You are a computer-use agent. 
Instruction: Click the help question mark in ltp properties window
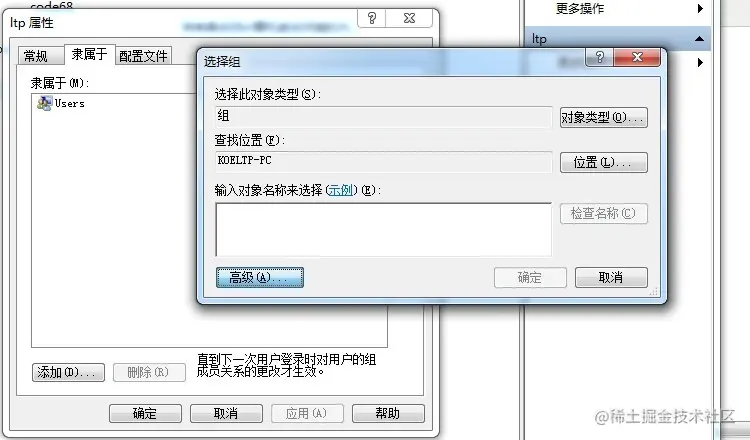372,18
